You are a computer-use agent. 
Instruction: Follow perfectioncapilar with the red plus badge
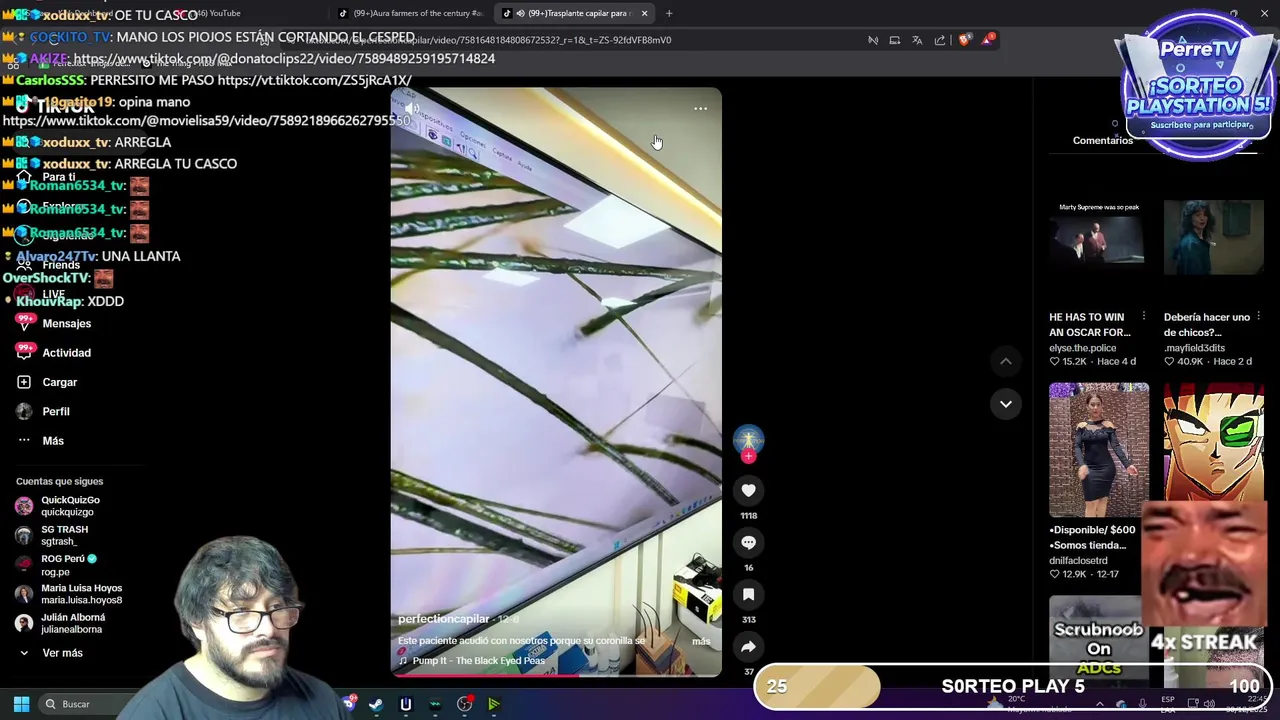(748, 456)
